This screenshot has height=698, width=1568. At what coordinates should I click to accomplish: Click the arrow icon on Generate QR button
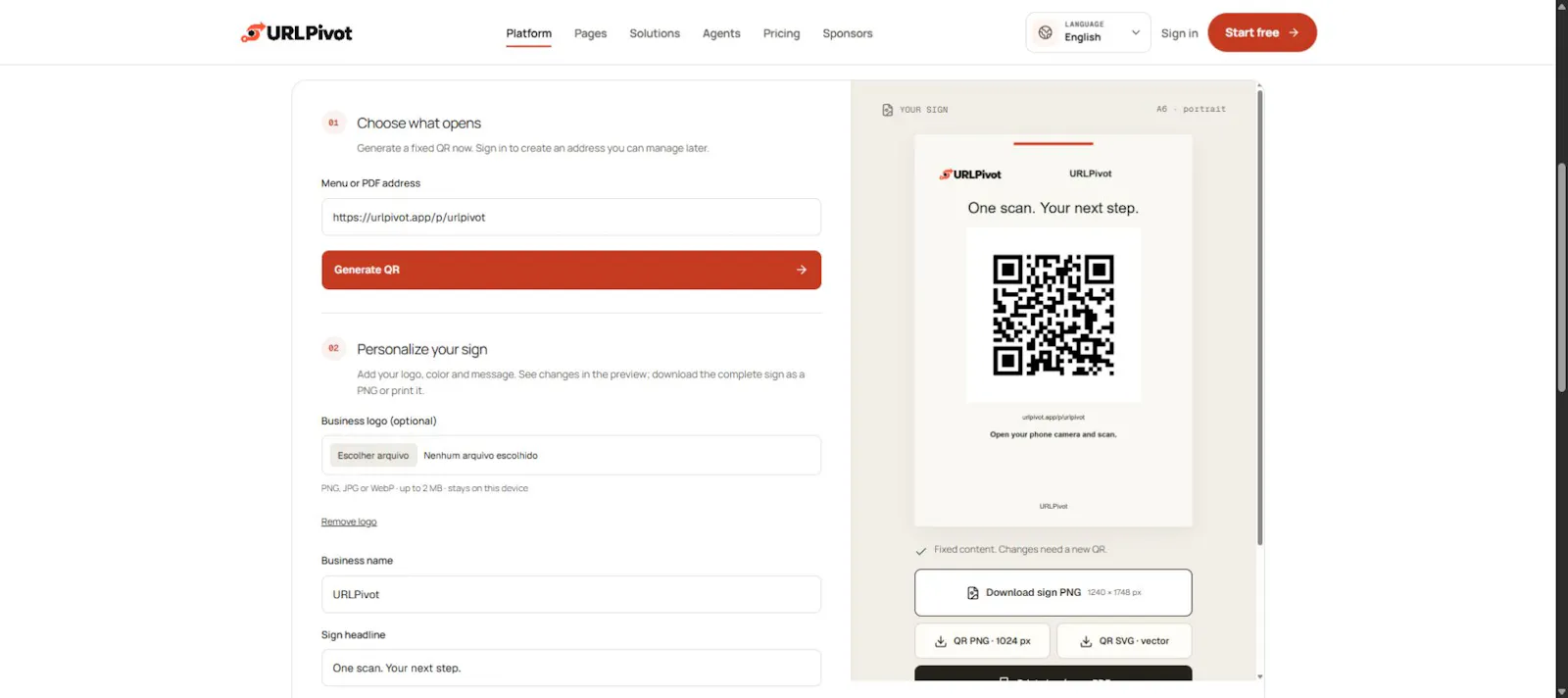click(x=802, y=270)
